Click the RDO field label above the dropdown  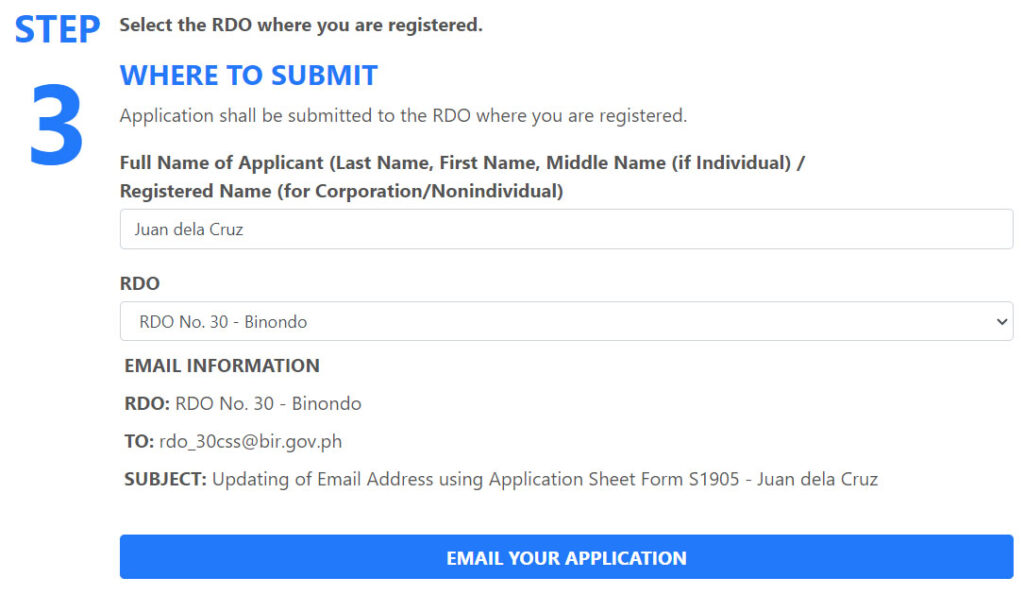(138, 283)
